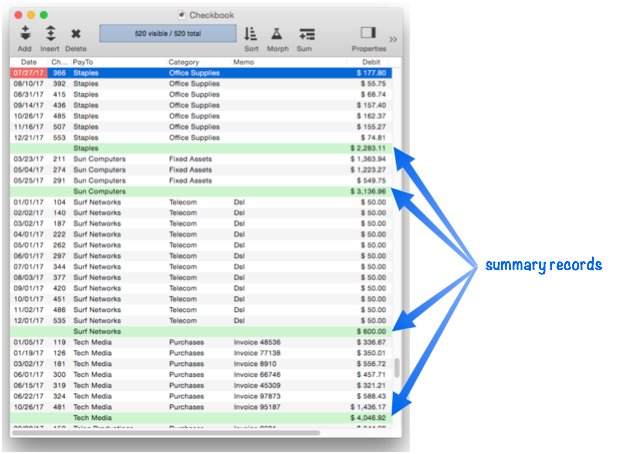Screen dimensions: 622x454
Task: Click the date 10/01/17
Action: pos(29,299)
